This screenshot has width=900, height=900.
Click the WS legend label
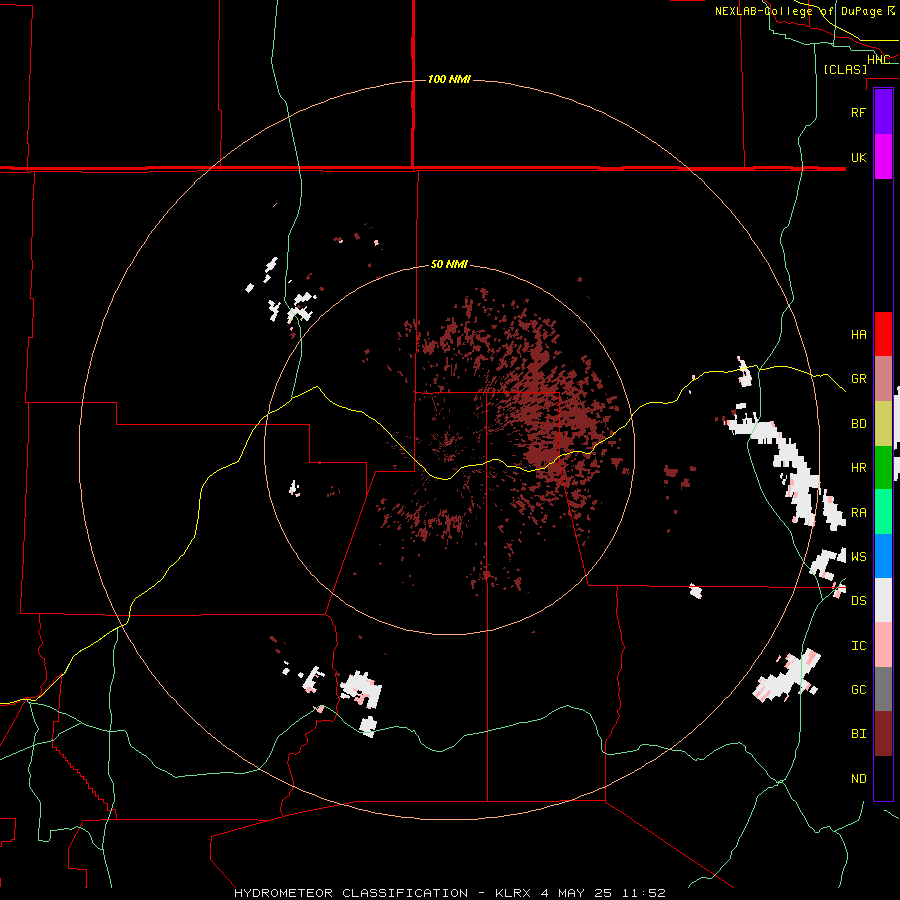pos(858,557)
